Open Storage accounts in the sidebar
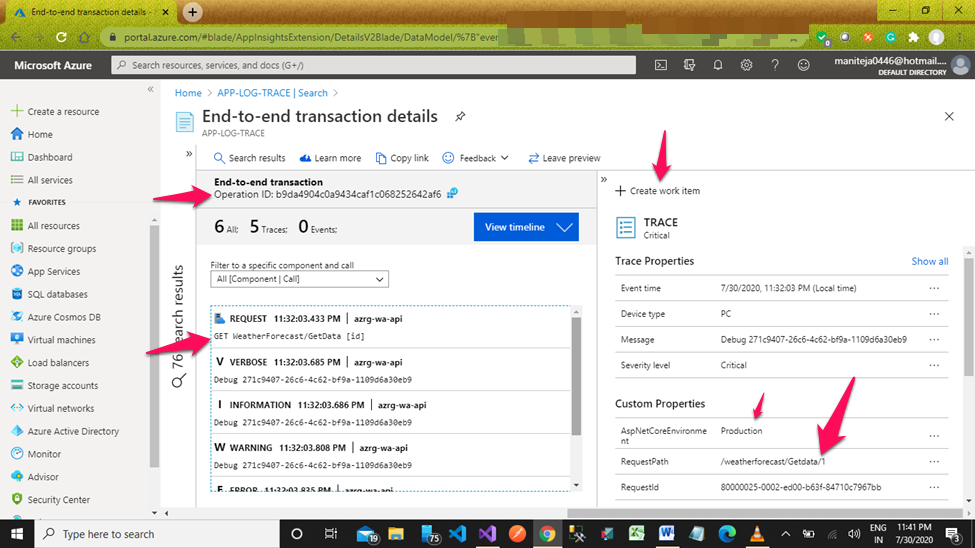975x548 pixels. (55, 386)
